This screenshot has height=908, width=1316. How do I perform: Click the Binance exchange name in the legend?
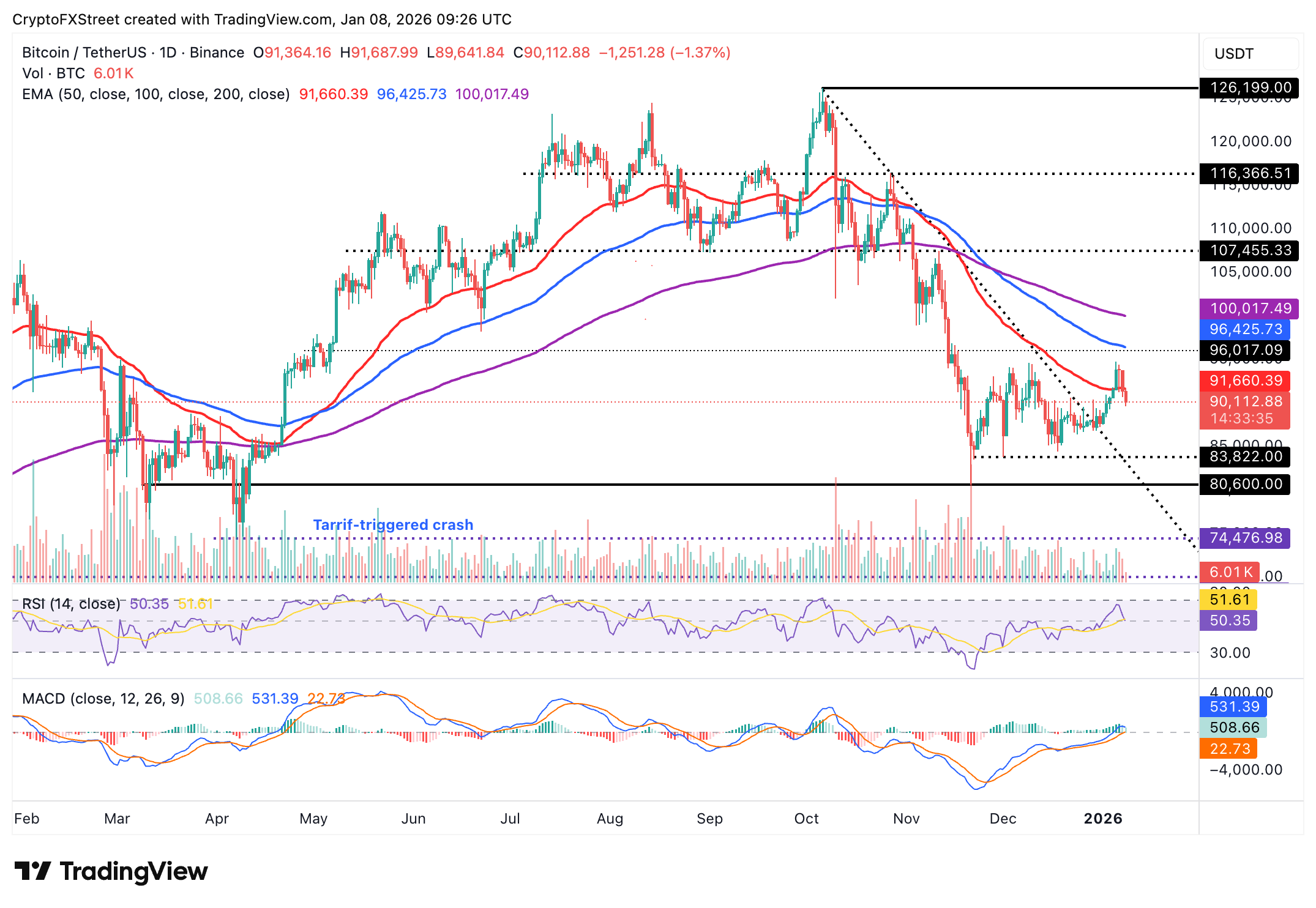215,53
